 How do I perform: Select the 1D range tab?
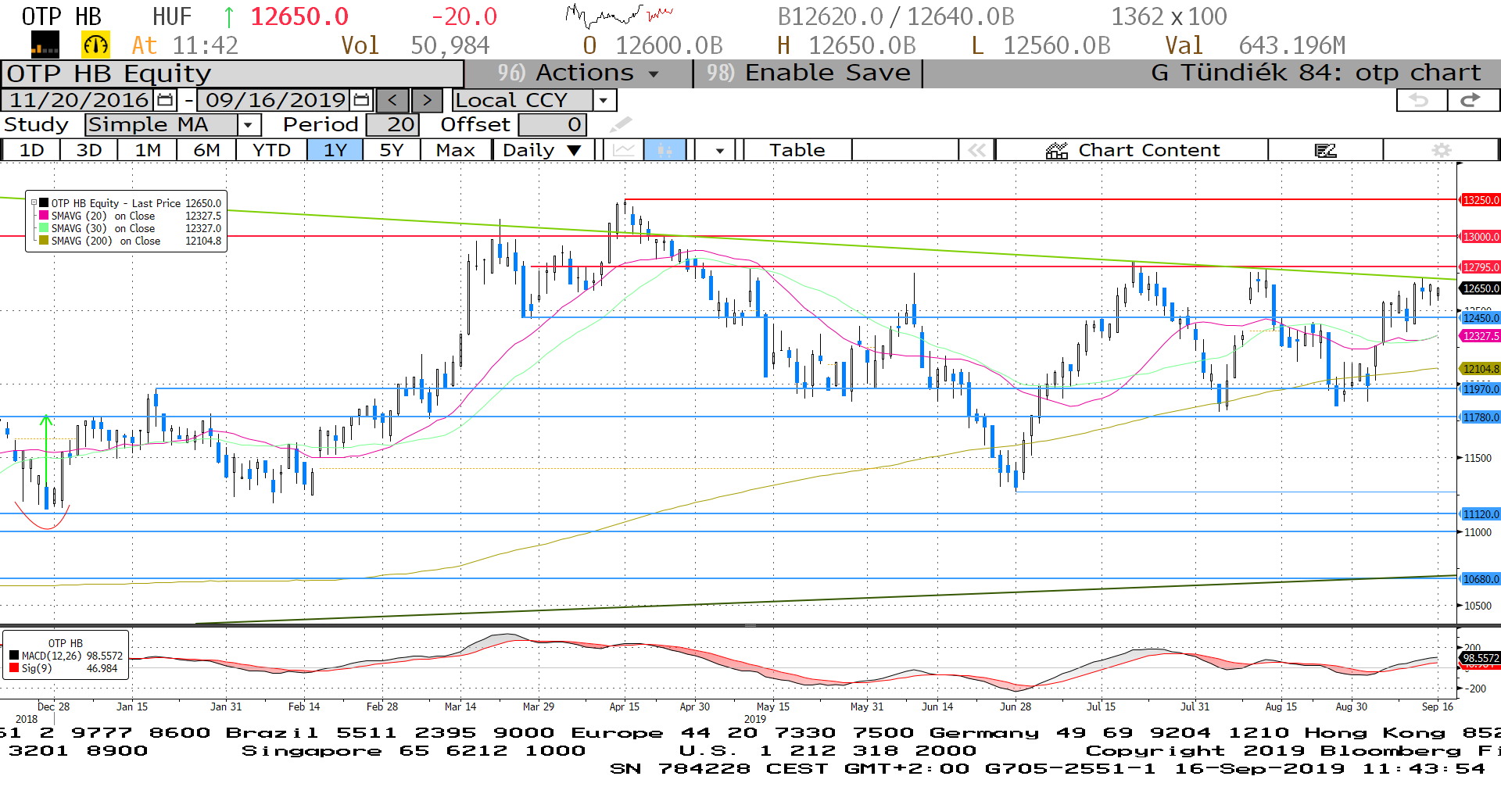32,150
